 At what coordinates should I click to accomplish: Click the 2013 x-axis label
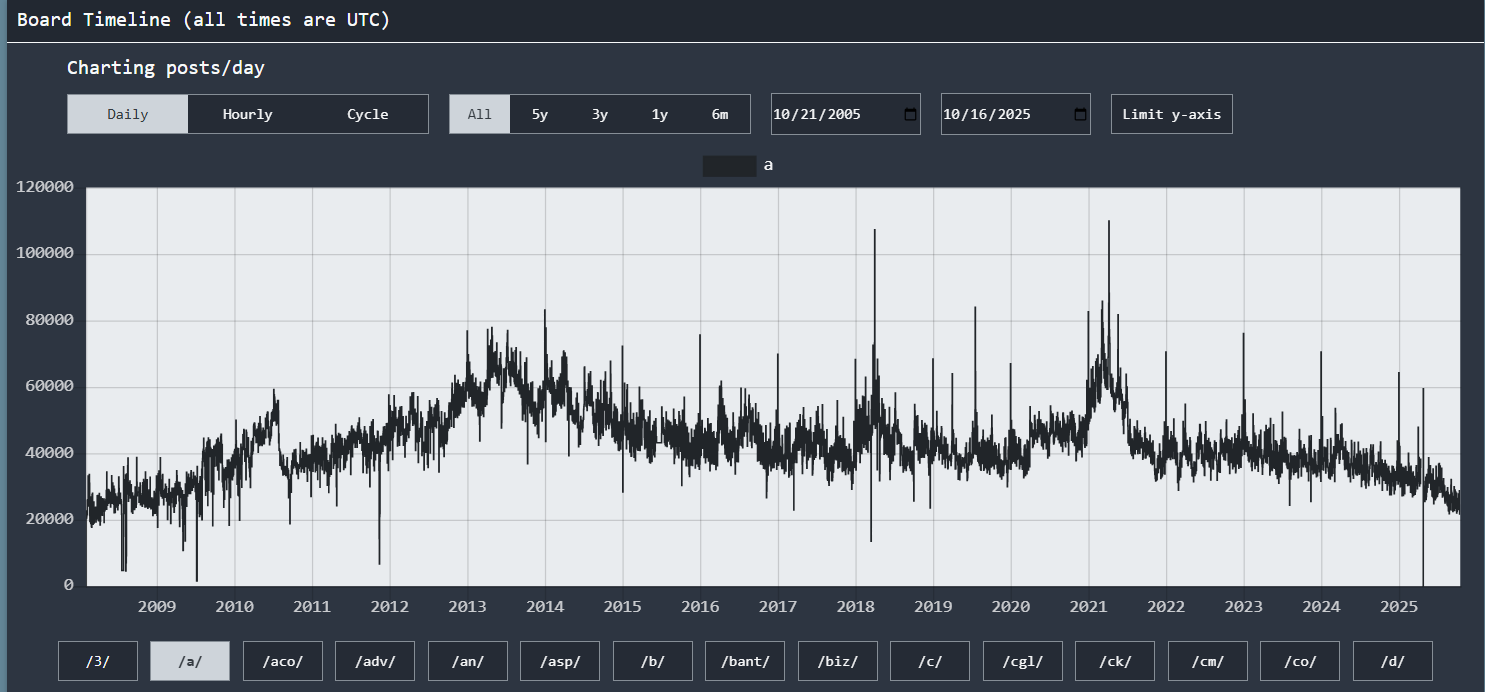[x=467, y=606]
